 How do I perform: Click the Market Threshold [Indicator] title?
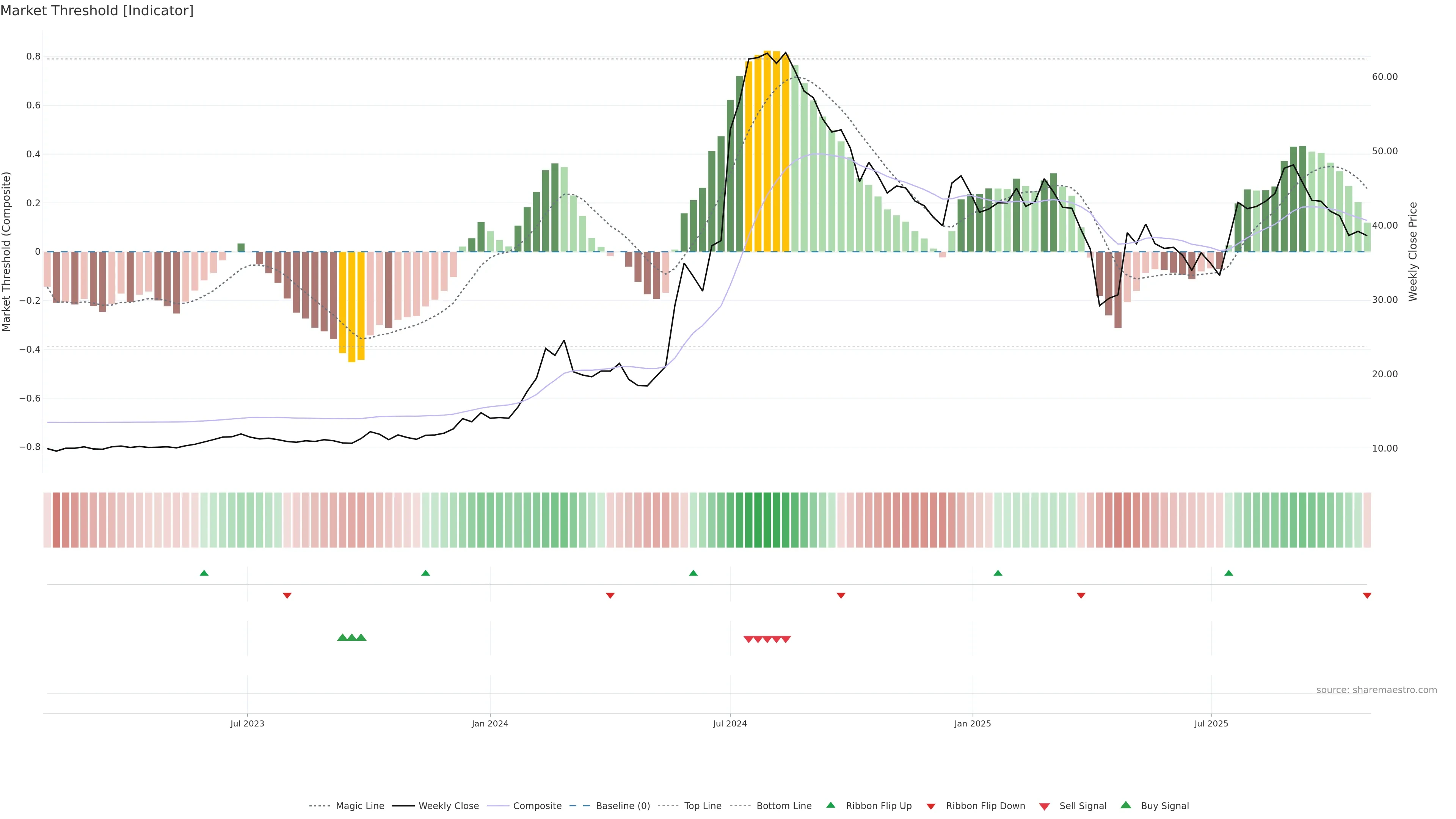click(97, 11)
